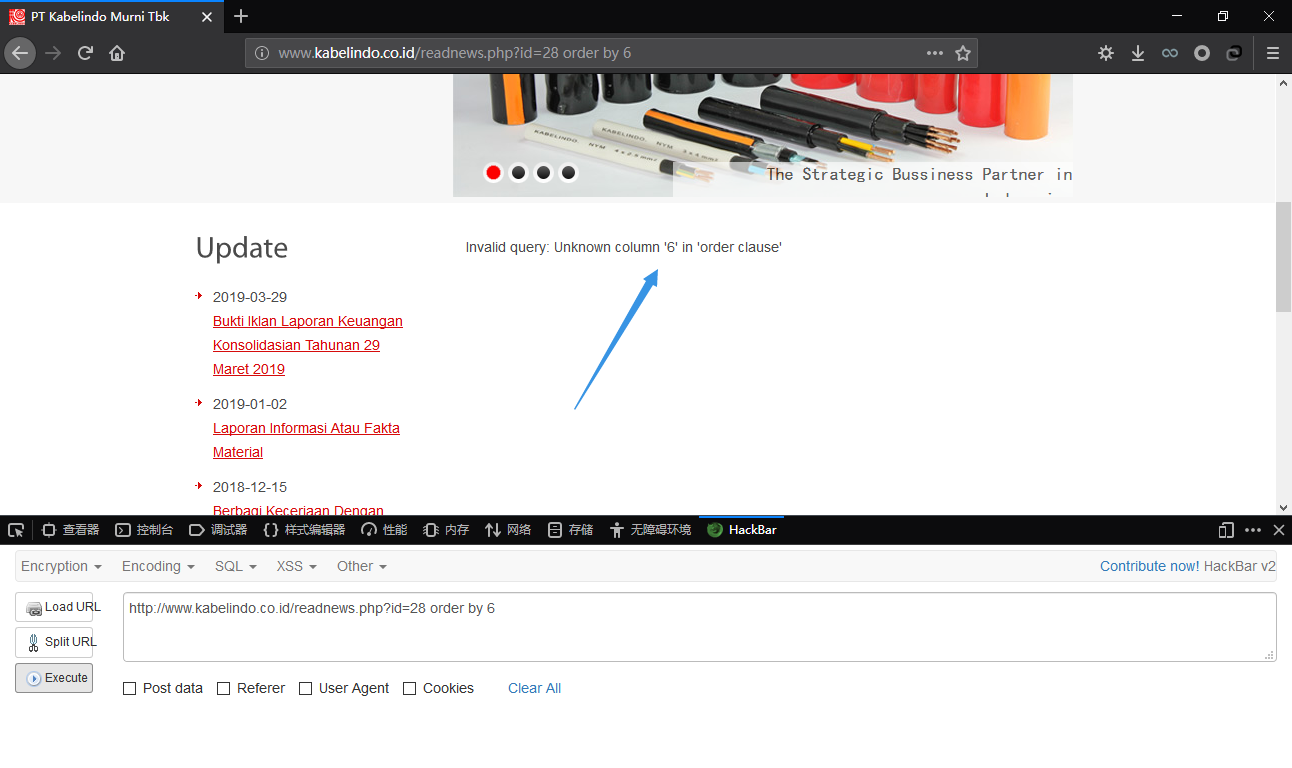The height and width of the screenshot is (768, 1292).
Task: Click the date 2019-03-29
Action: [x=250, y=297]
